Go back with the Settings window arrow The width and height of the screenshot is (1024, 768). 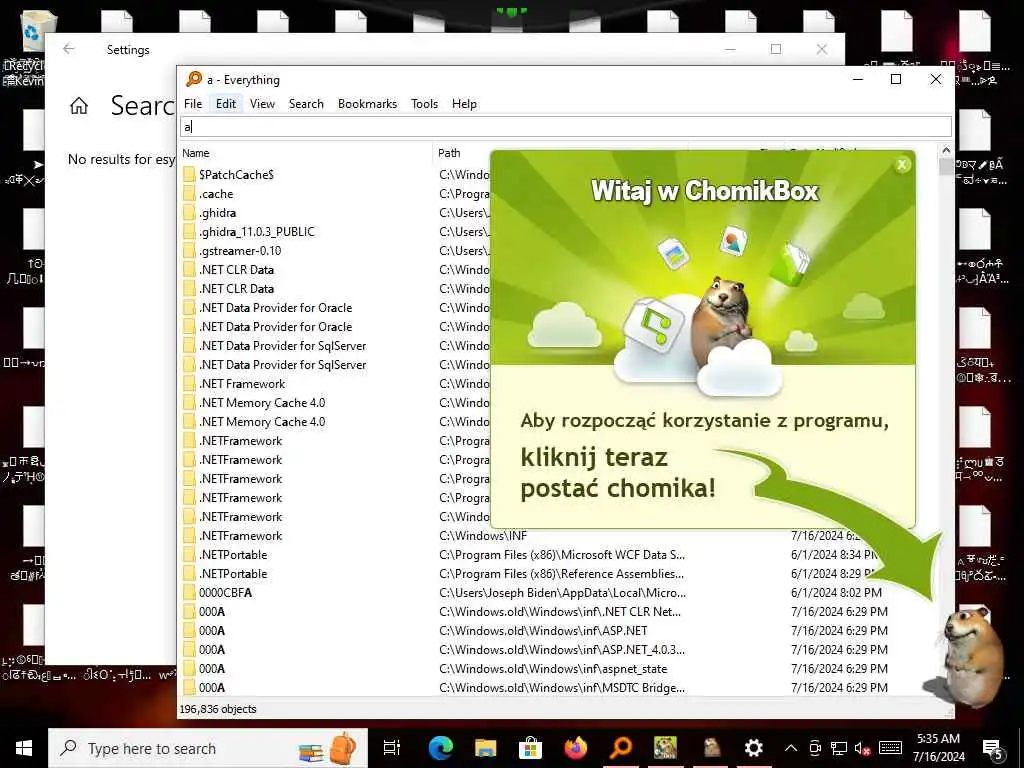pos(69,49)
